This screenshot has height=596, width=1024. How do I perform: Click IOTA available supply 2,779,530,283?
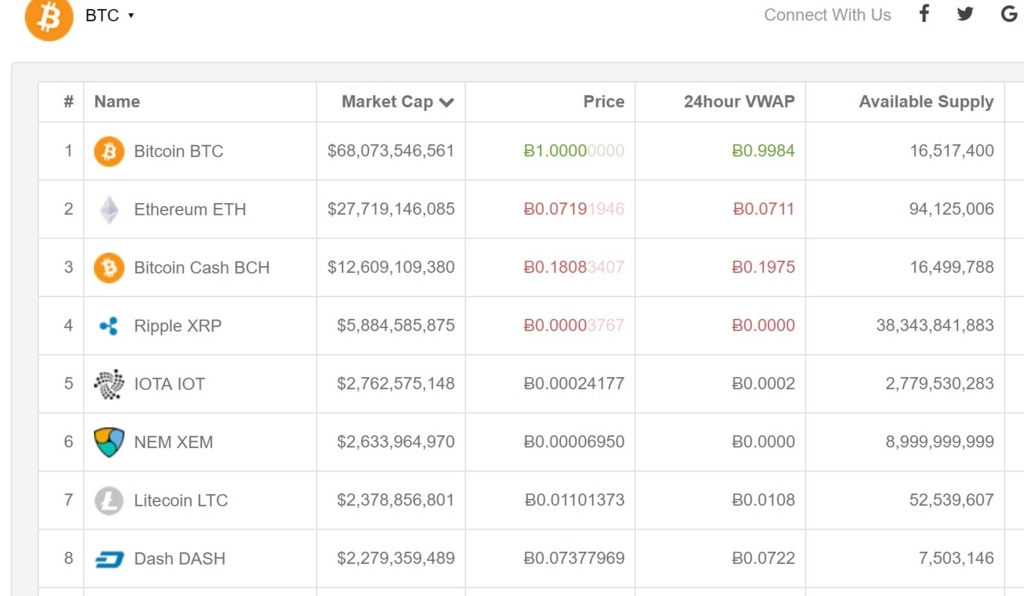(940, 383)
